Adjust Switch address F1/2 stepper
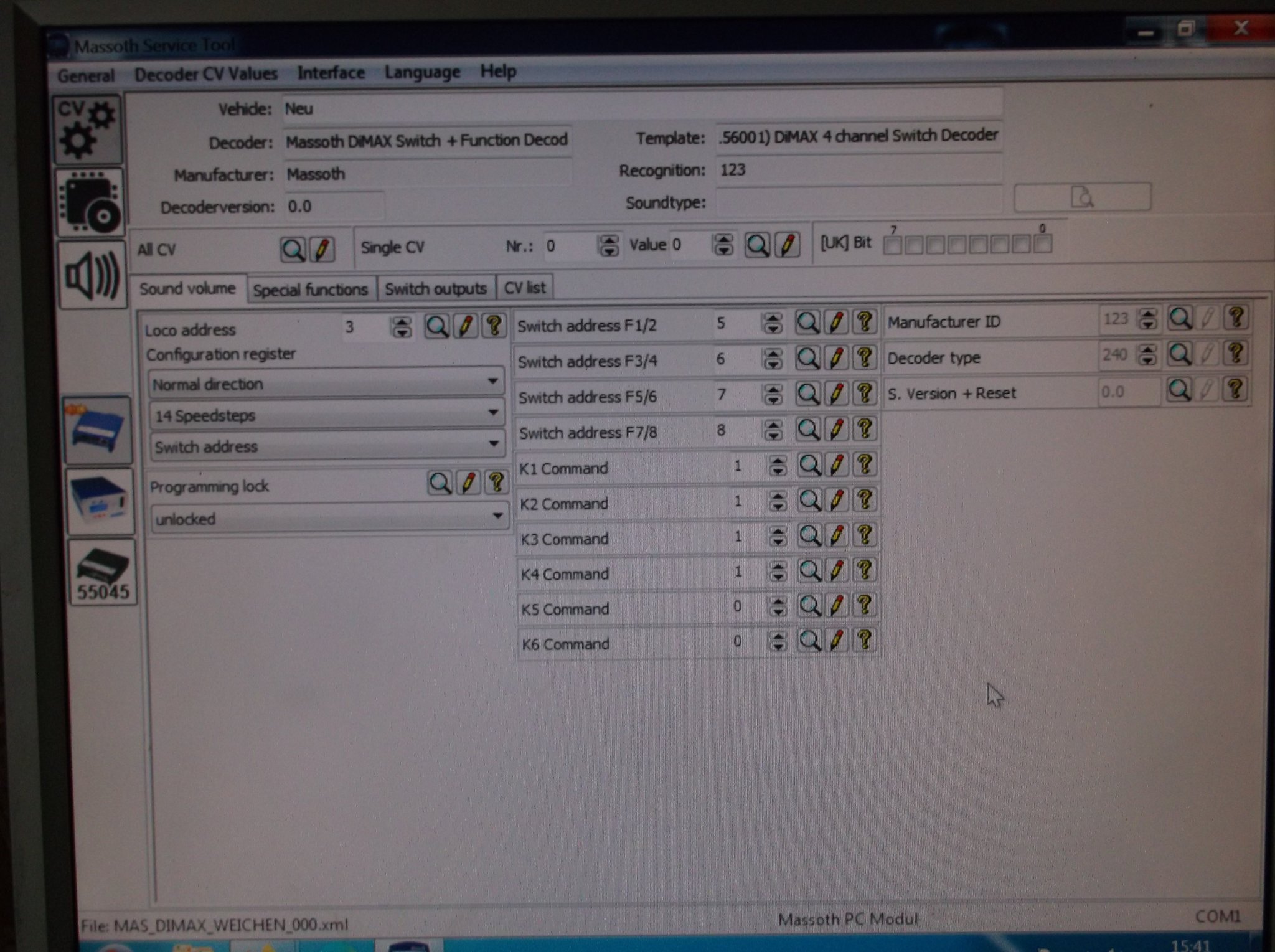Screen dimensions: 1275x952 pos(773,323)
